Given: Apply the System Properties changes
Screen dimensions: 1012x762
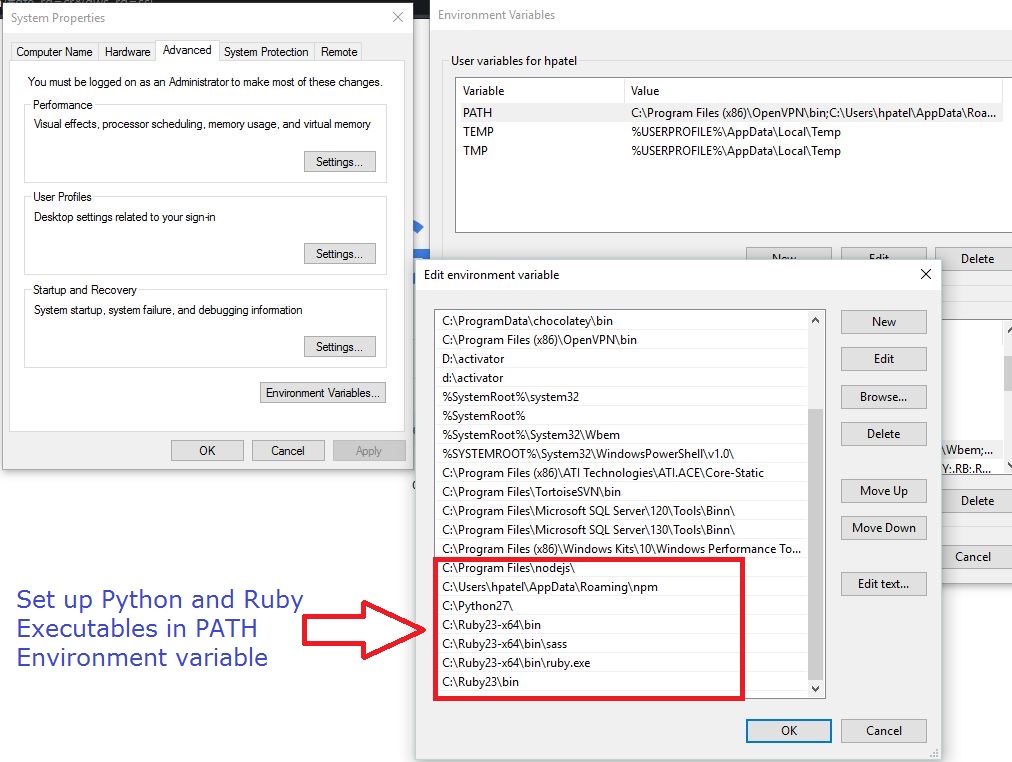Looking at the screenshot, I should (368, 450).
